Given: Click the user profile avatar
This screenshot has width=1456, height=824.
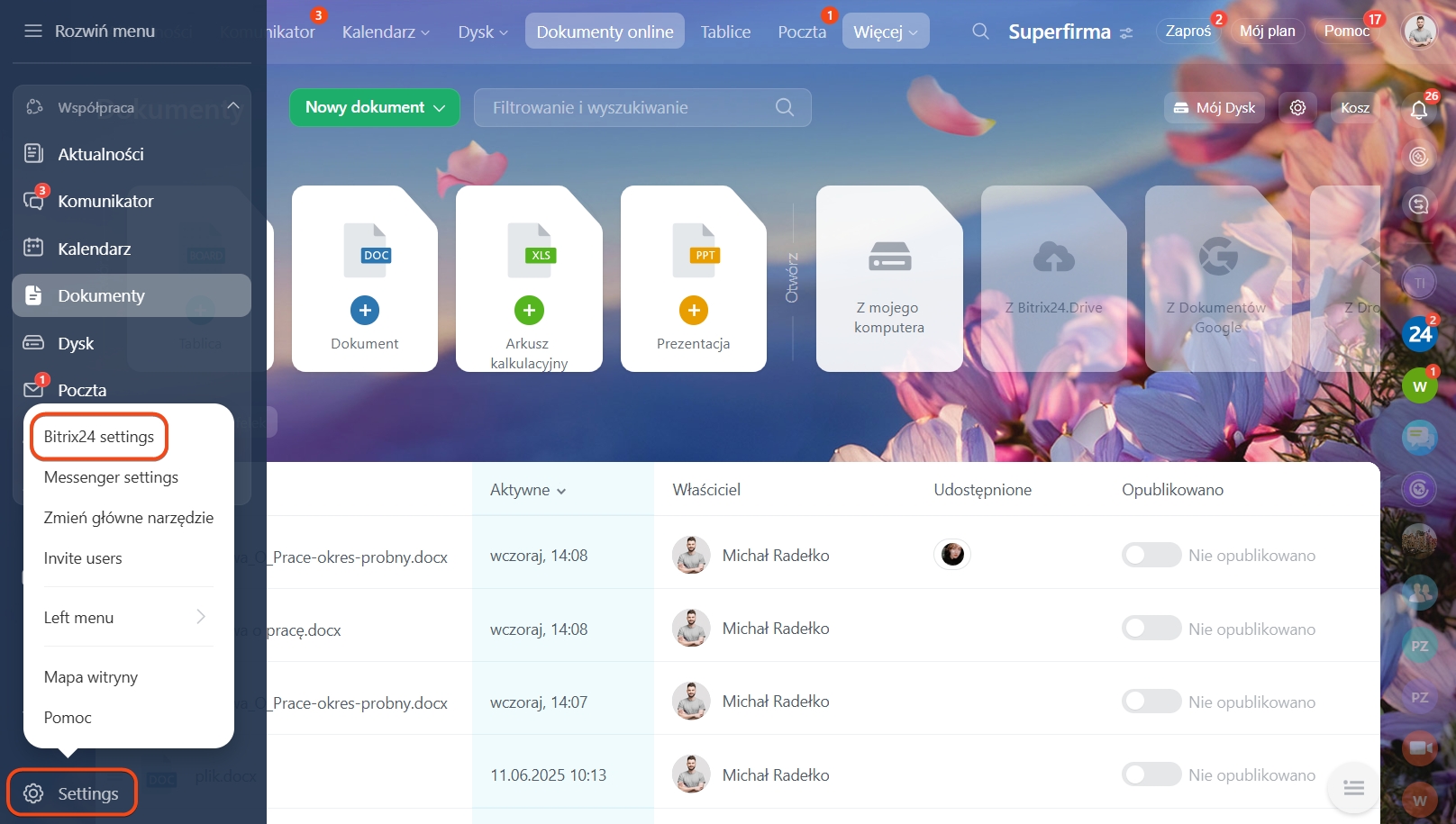Looking at the screenshot, I should tap(1420, 31).
